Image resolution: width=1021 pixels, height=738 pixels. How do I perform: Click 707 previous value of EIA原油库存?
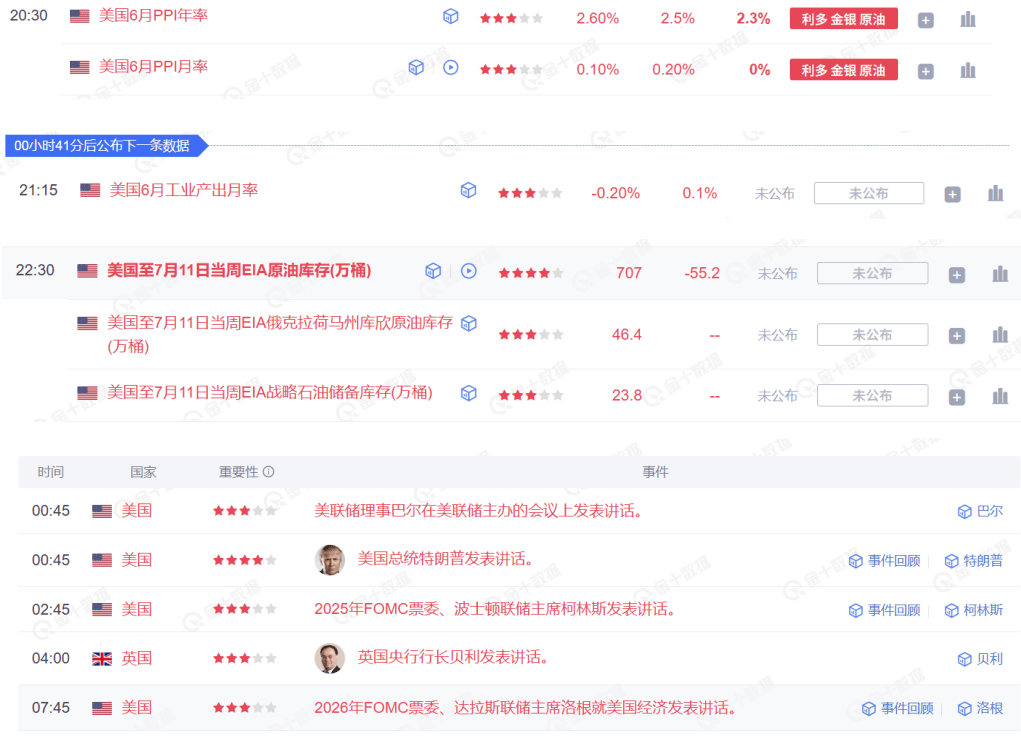(629, 273)
